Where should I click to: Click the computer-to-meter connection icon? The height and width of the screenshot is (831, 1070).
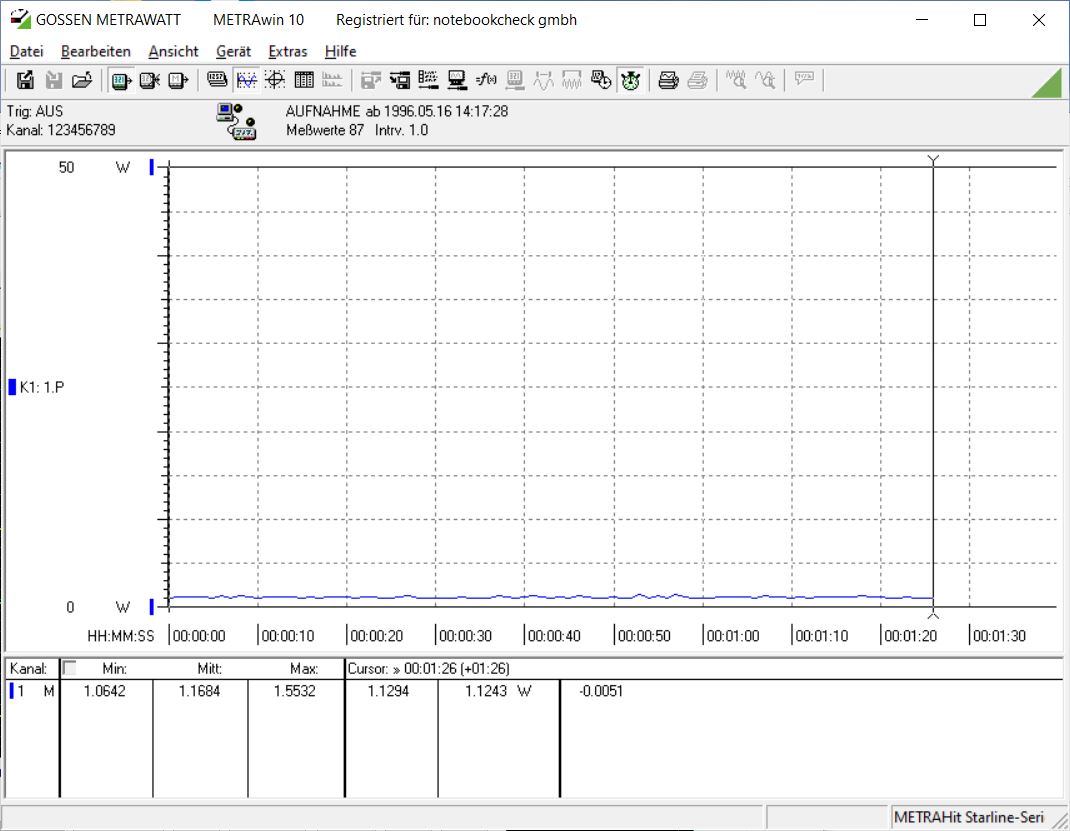(x=235, y=121)
